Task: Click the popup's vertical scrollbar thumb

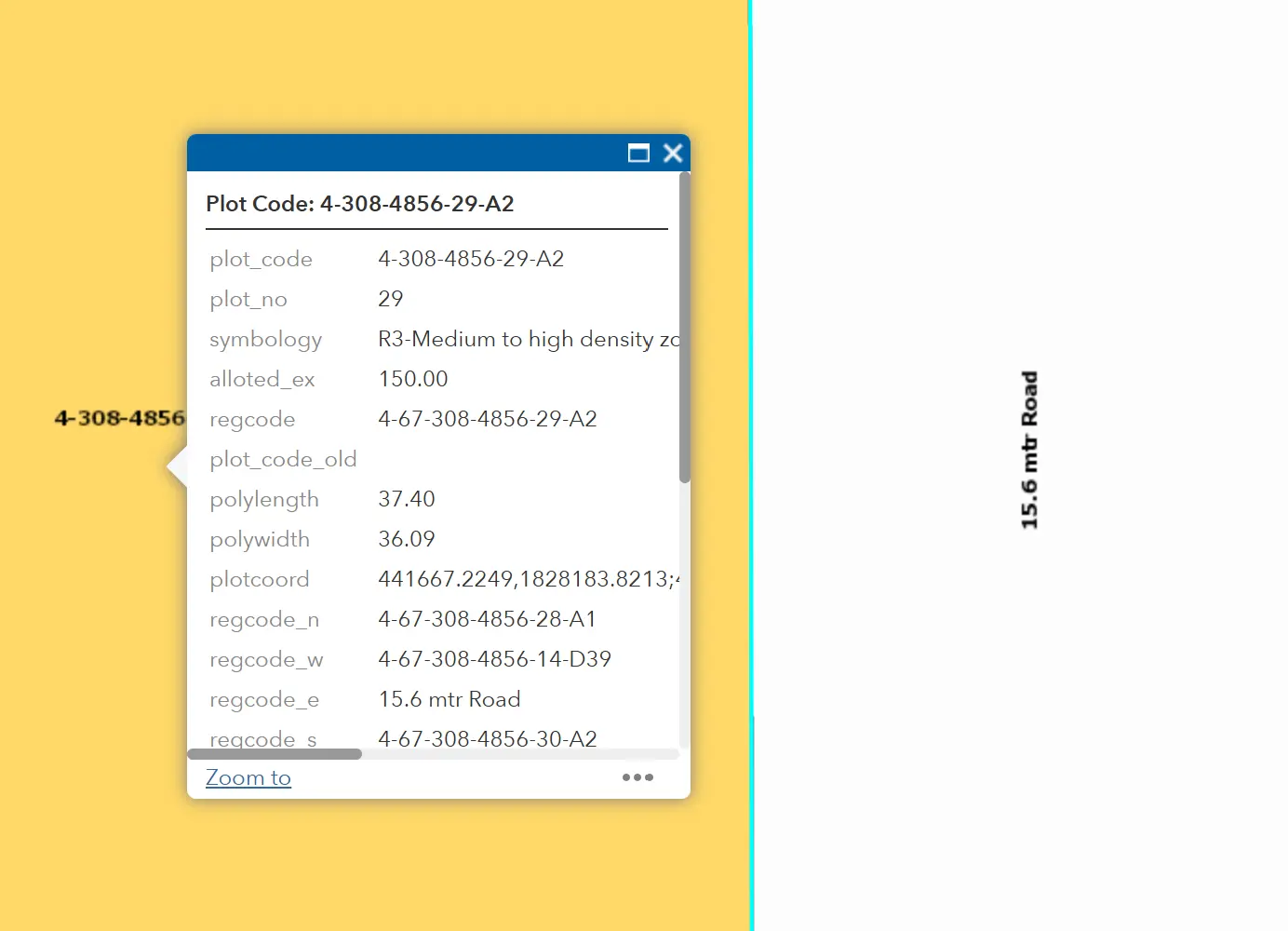Action: [685, 326]
